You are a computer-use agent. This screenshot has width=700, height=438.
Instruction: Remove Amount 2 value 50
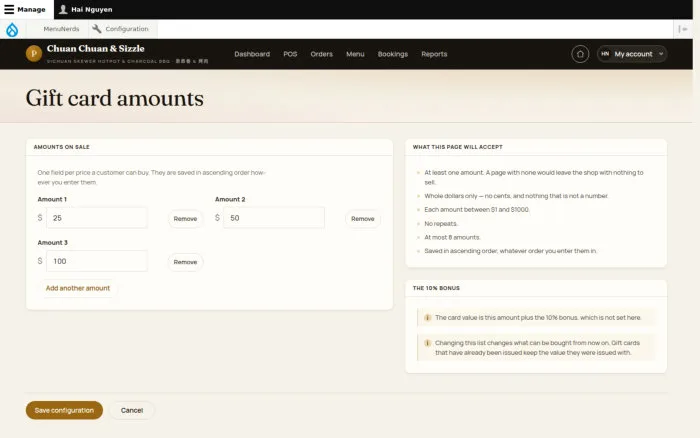(x=362, y=219)
